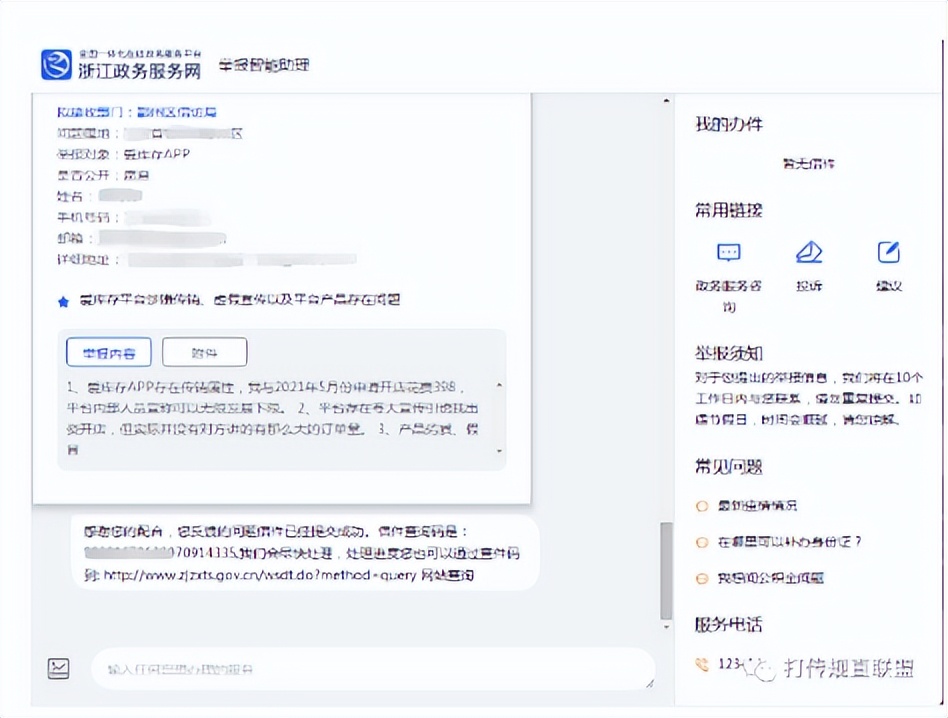The height and width of the screenshot is (718, 948).
Task: Click the image icon beside message input
Action: pos(59,668)
